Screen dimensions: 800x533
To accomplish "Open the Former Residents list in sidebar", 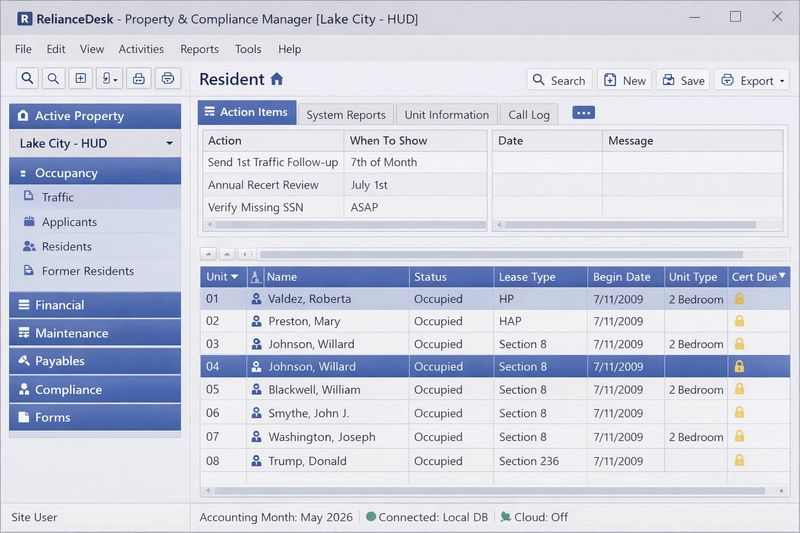I will 87,271.
